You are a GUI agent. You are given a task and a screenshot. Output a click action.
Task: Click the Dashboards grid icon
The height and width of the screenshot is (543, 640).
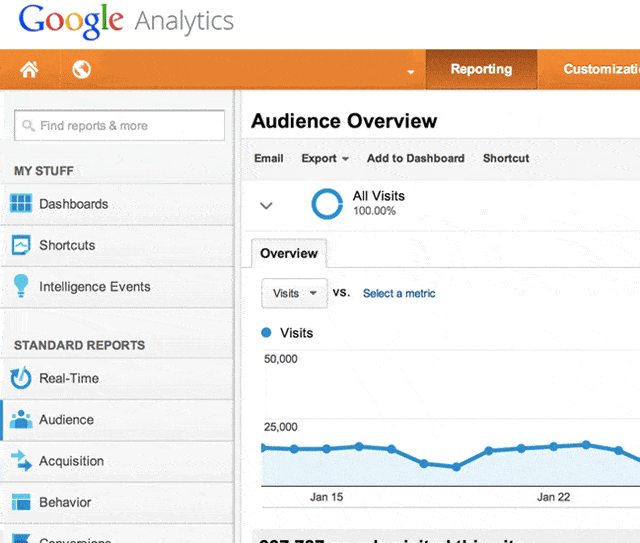pyautogui.click(x=21, y=204)
